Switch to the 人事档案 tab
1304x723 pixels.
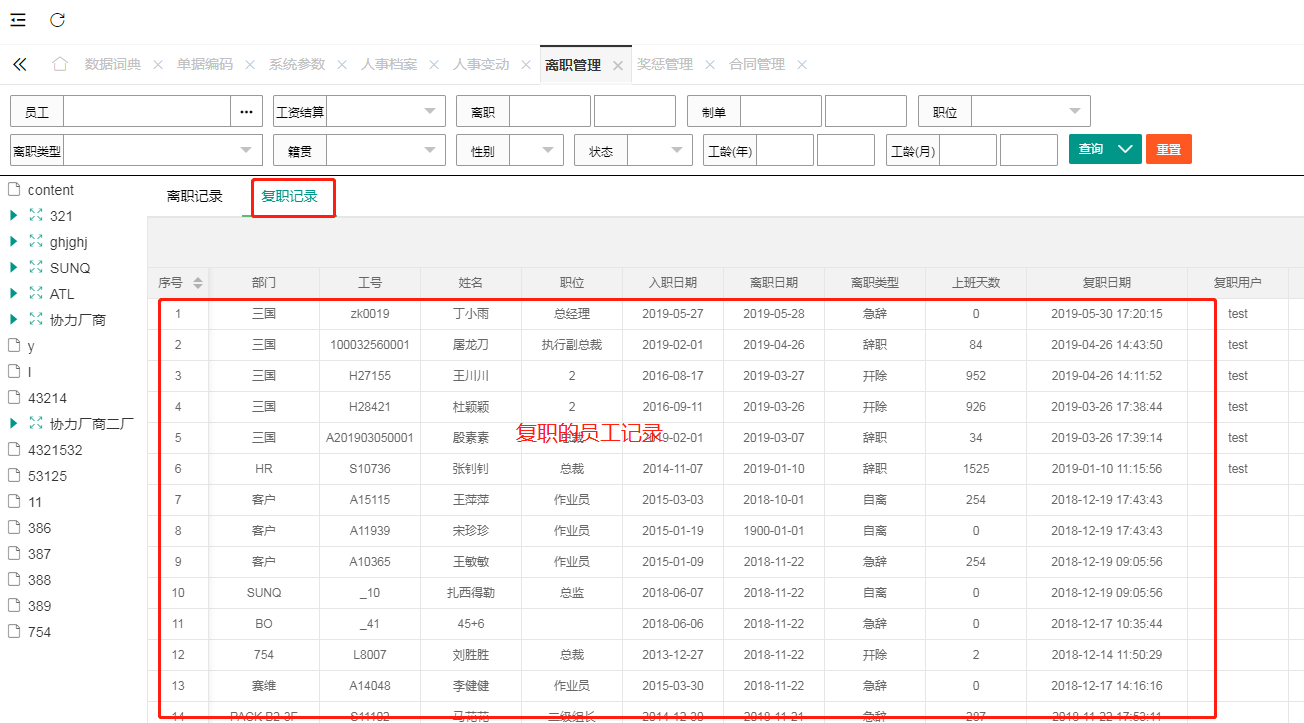tap(389, 64)
